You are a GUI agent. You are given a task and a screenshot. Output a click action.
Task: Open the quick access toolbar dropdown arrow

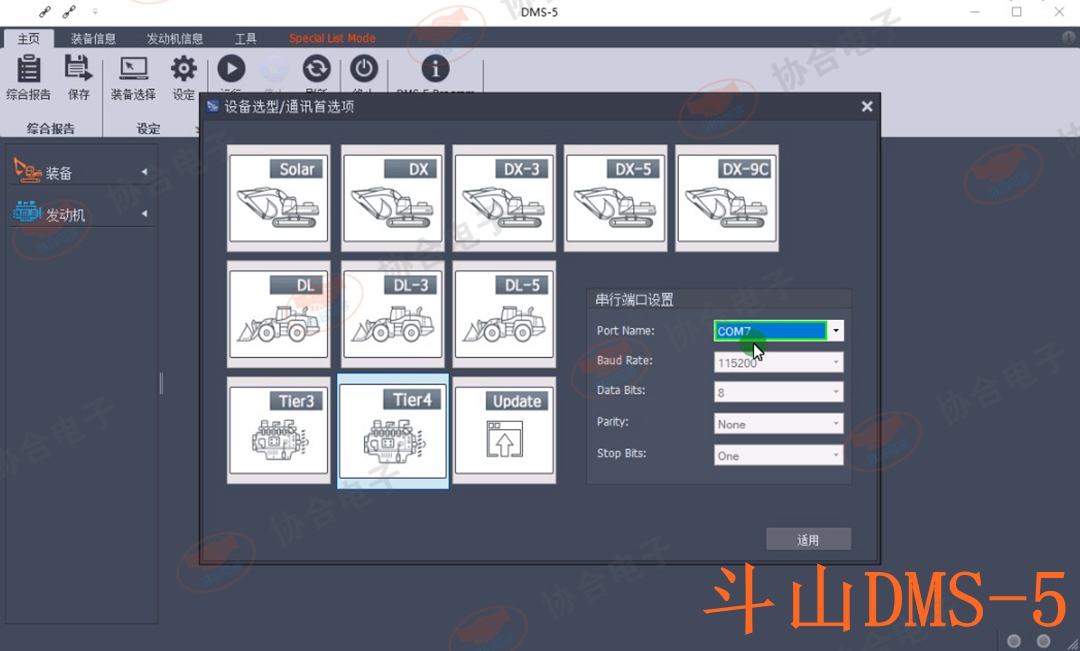tap(95, 12)
